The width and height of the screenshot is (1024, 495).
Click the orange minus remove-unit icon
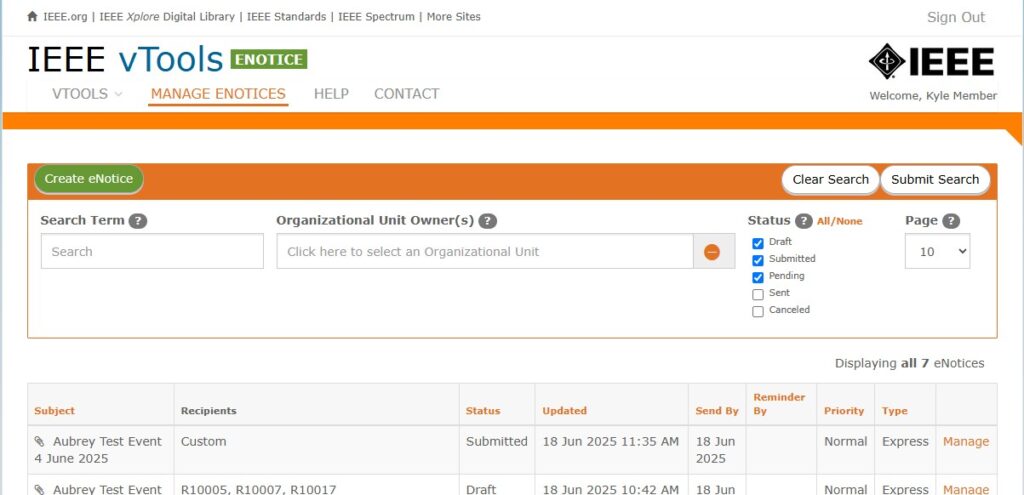pyautogui.click(x=712, y=251)
